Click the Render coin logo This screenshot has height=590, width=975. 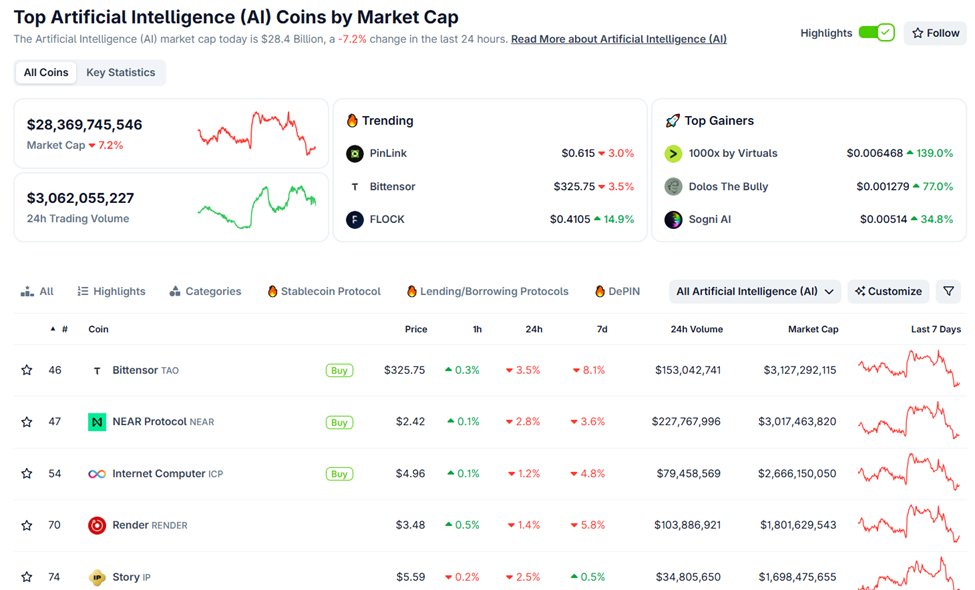[x=97, y=525]
